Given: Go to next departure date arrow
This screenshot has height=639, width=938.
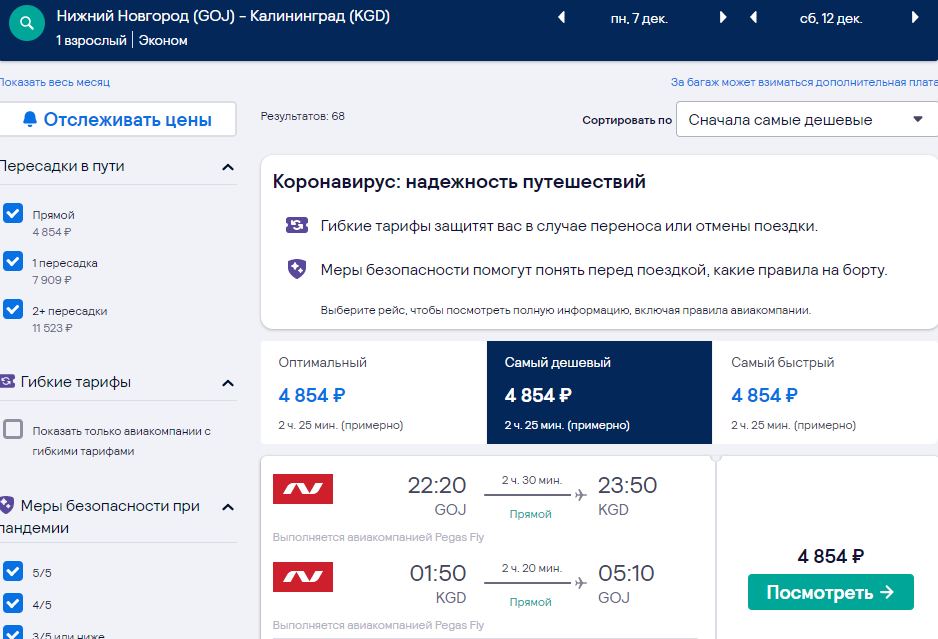Looking at the screenshot, I should coord(723,17).
